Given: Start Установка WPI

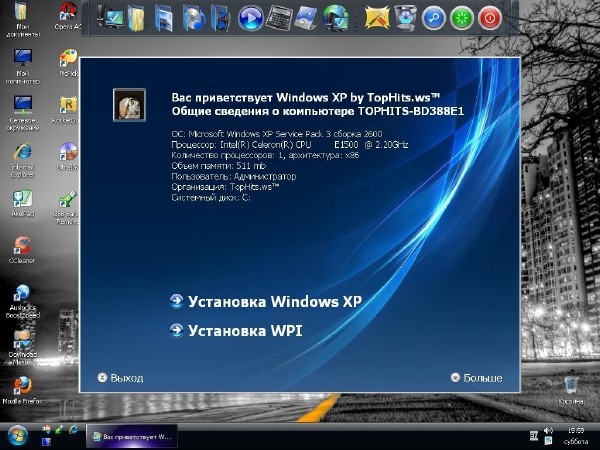Looking at the screenshot, I should [245, 331].
